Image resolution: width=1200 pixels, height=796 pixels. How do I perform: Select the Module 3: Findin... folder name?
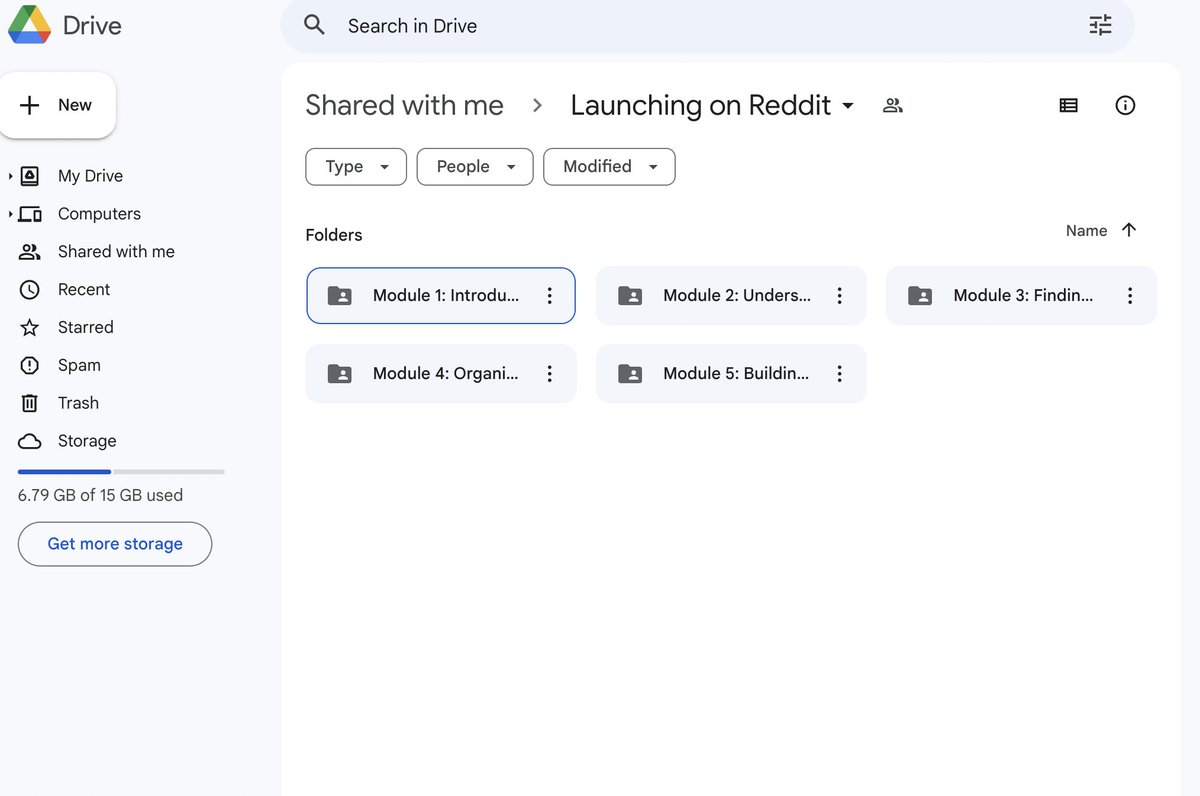[1023, 295]
